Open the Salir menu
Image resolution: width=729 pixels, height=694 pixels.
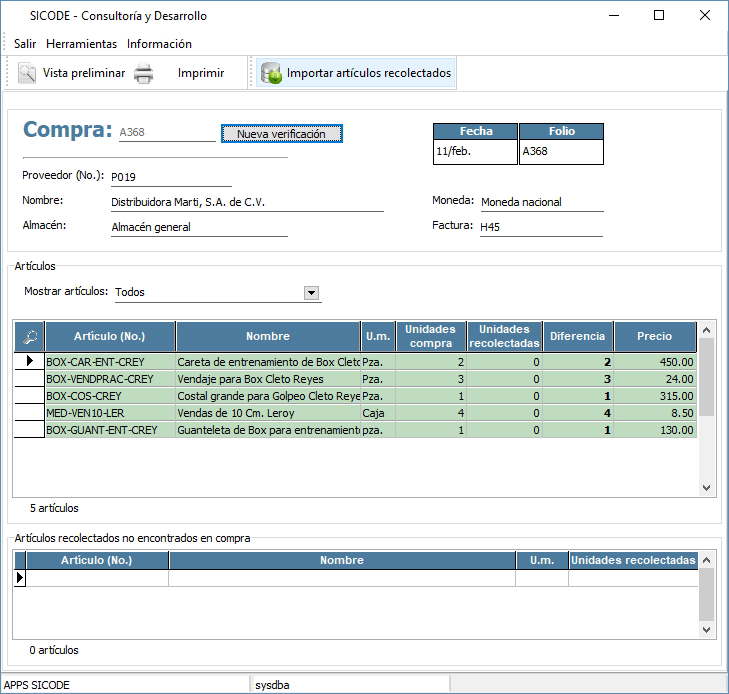pos(25,44)
